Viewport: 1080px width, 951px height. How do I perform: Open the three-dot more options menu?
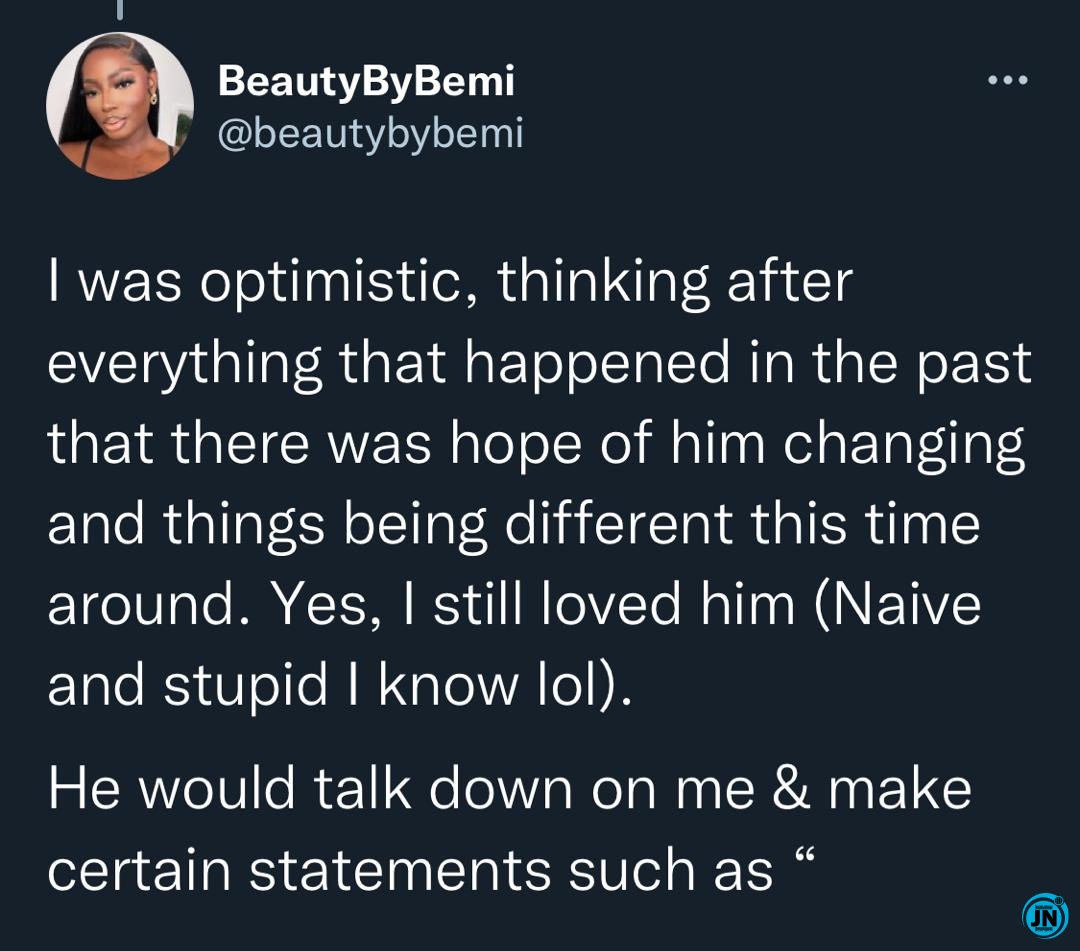tap(1008, 80)
